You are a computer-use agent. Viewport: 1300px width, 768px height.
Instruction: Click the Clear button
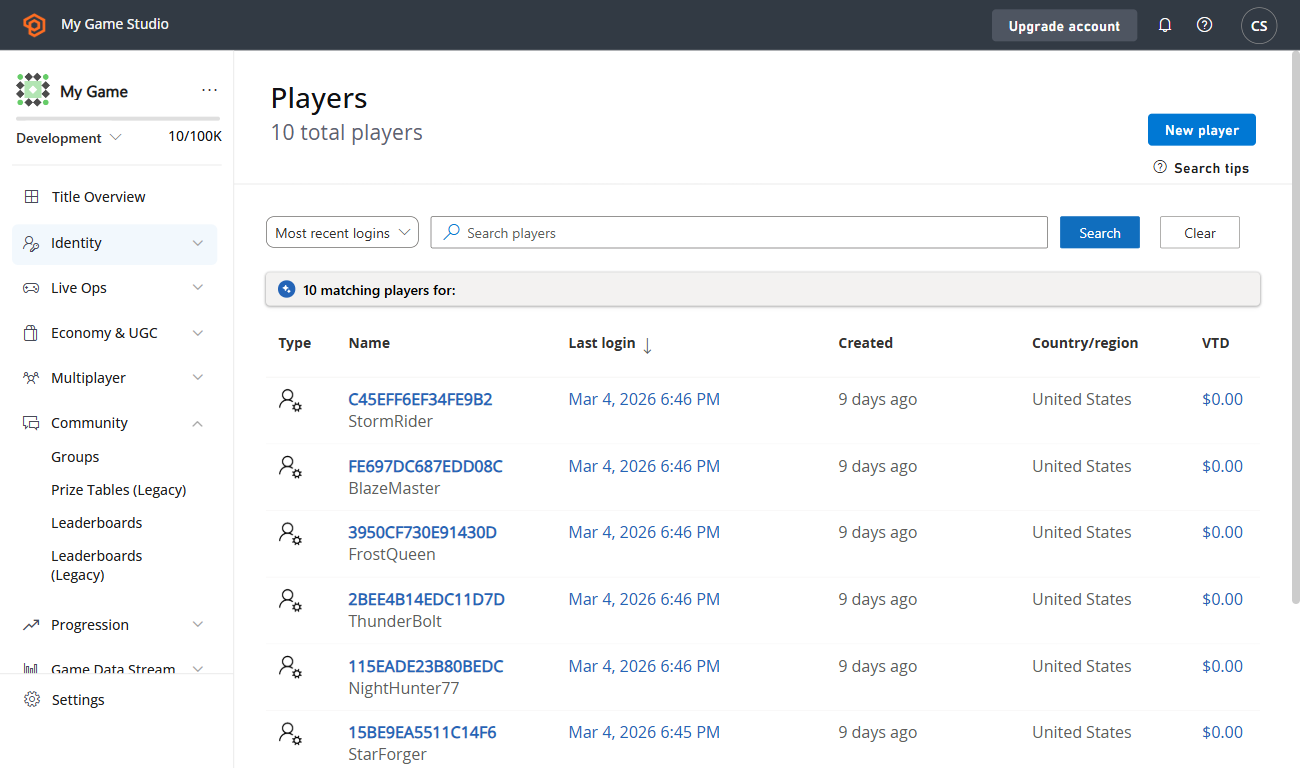click(1199, 232)
